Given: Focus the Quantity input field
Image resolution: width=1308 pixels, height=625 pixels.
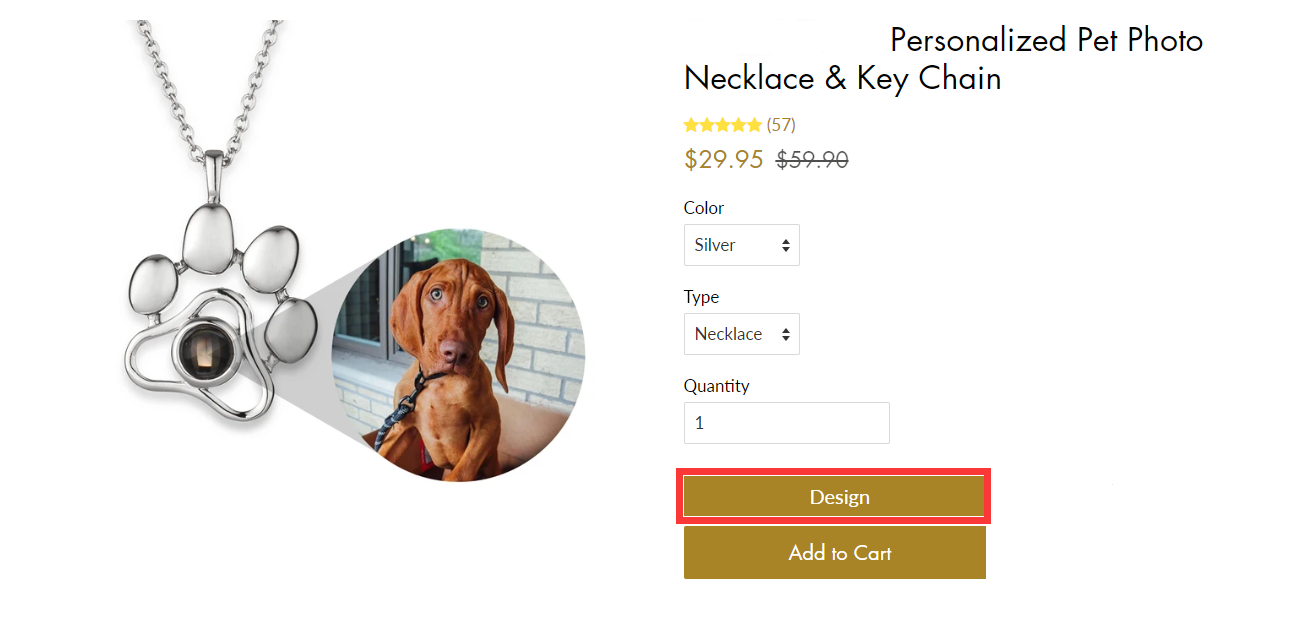Looking at the screenshot, I should pyautogui.click(x=786, y=423).
